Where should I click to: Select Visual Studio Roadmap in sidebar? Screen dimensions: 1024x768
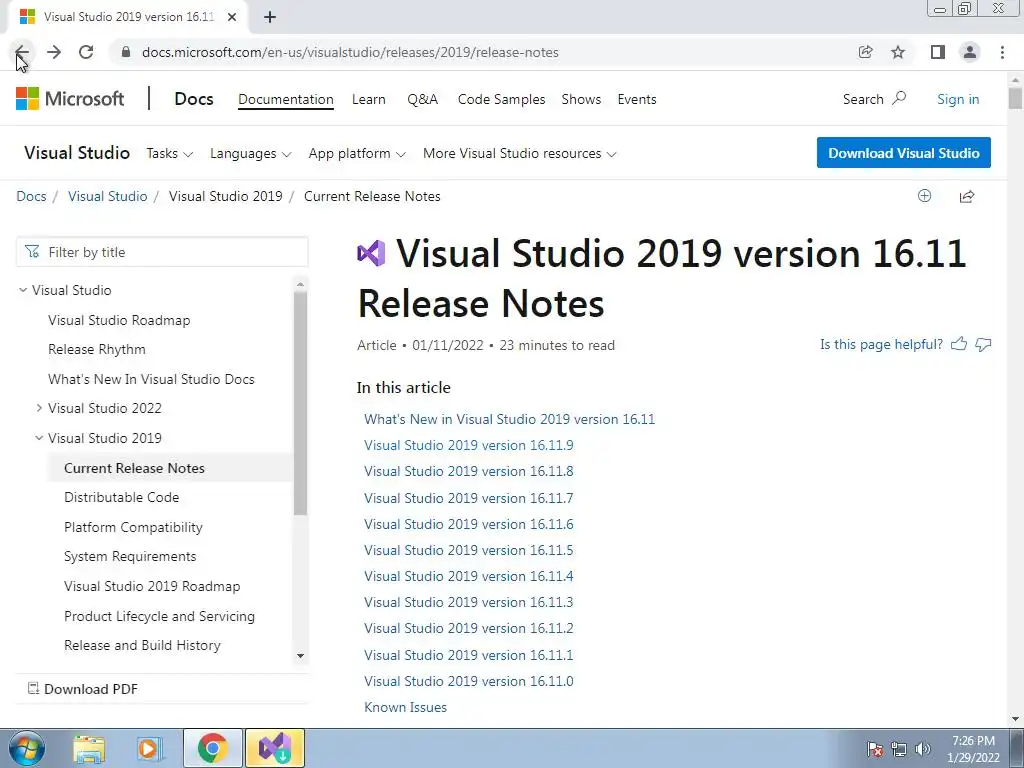click(x=119, y=320)
